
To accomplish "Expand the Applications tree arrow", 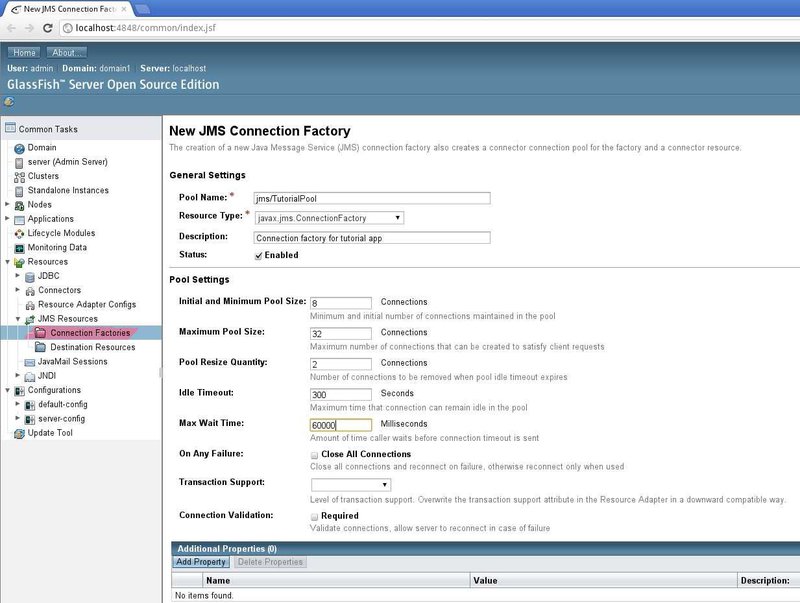I will tap(7, 218).
